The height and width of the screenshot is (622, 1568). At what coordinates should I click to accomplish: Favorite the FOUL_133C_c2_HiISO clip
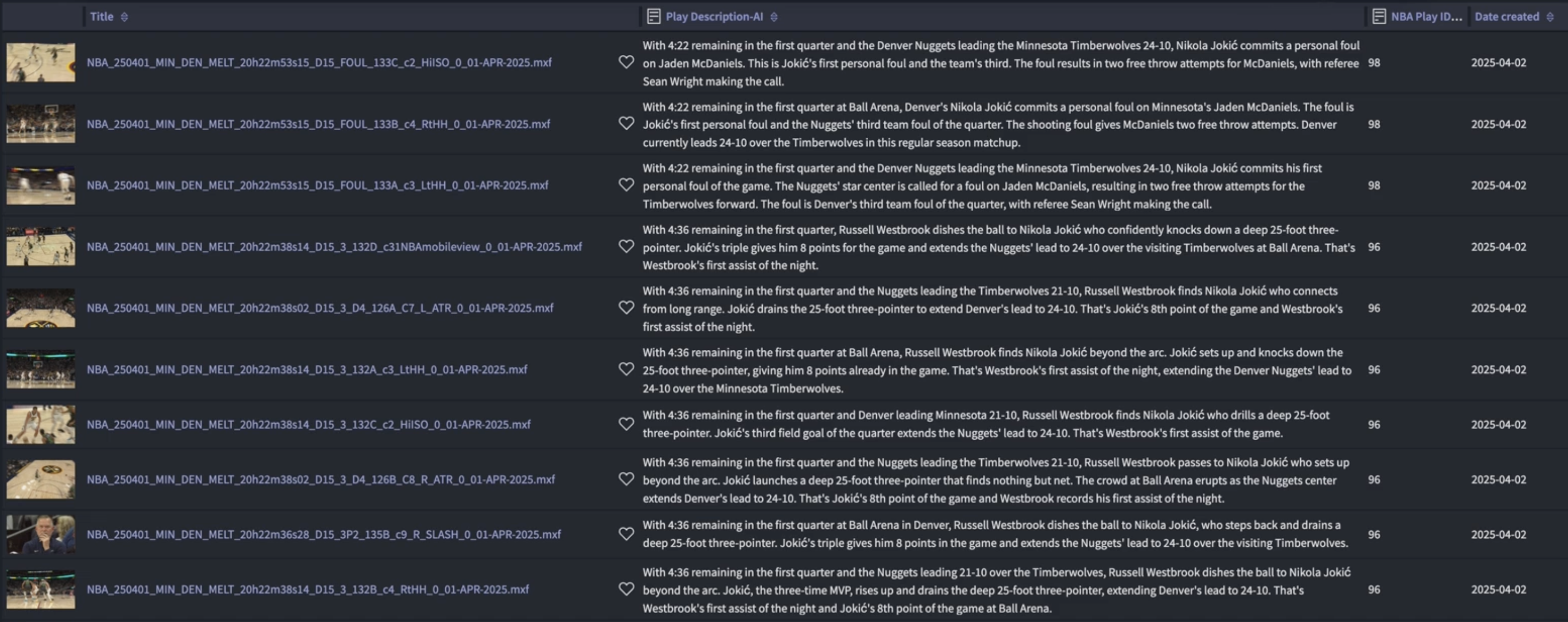pos(627,63)
